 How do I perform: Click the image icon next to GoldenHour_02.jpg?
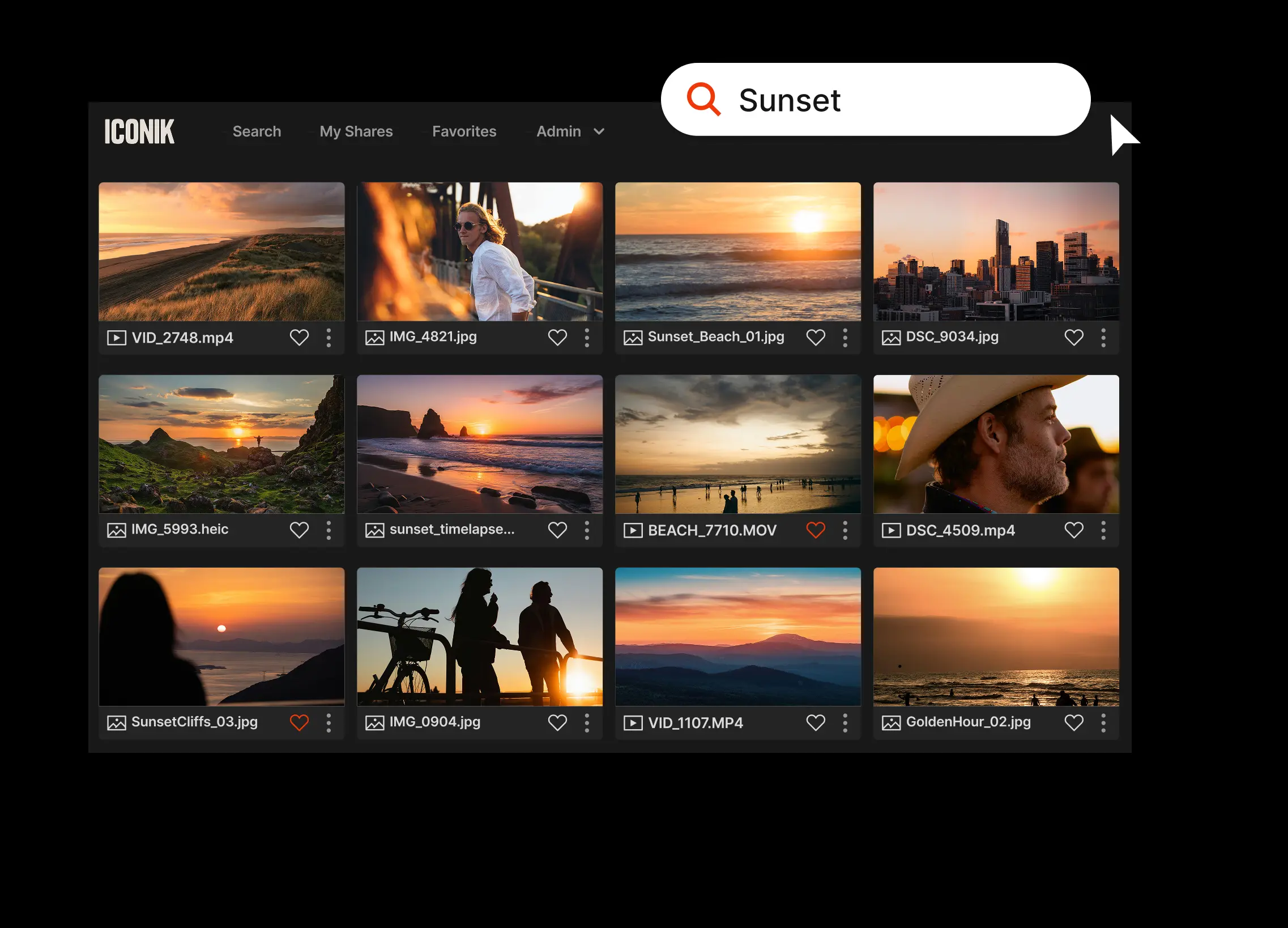pyautogui.click(x=892, y=722)
